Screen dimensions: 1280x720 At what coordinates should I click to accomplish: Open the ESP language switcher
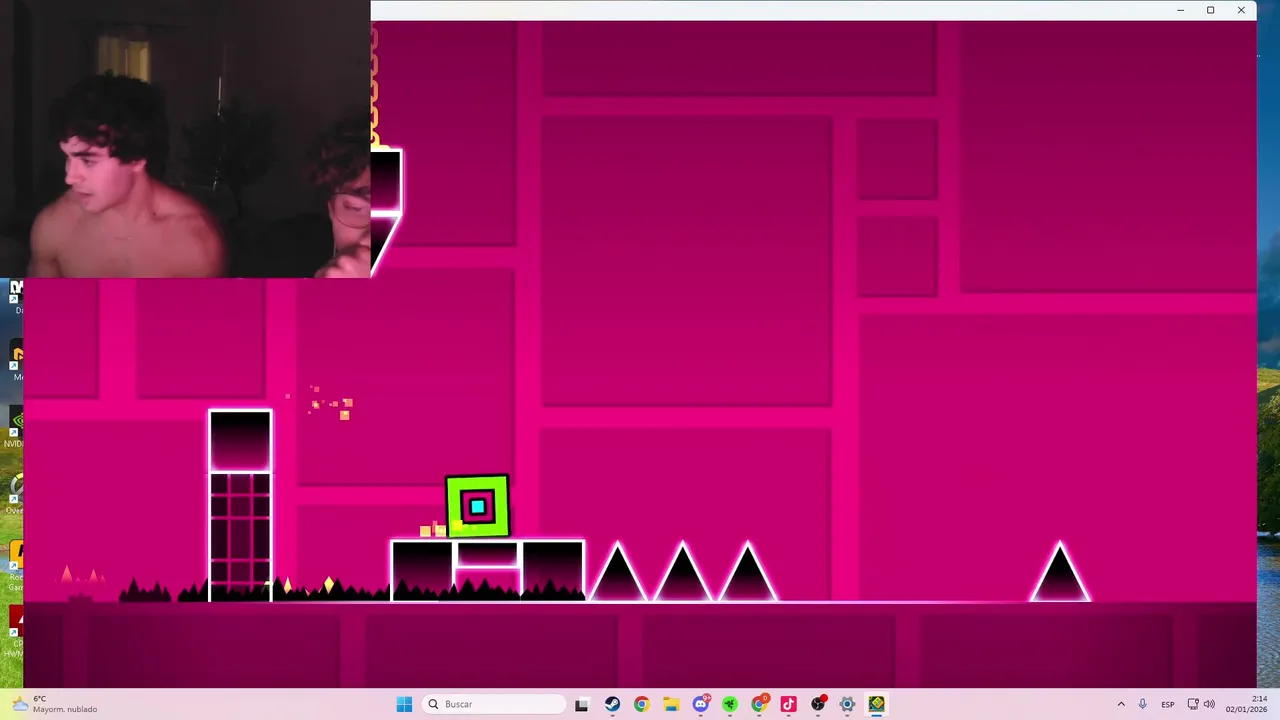(1168, 704)
